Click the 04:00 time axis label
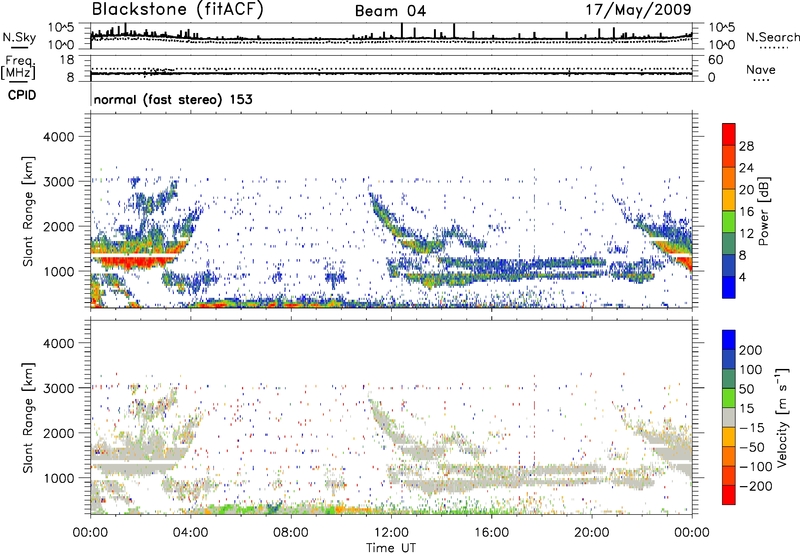This screenshot has width=800, height=554. [190, 533]
